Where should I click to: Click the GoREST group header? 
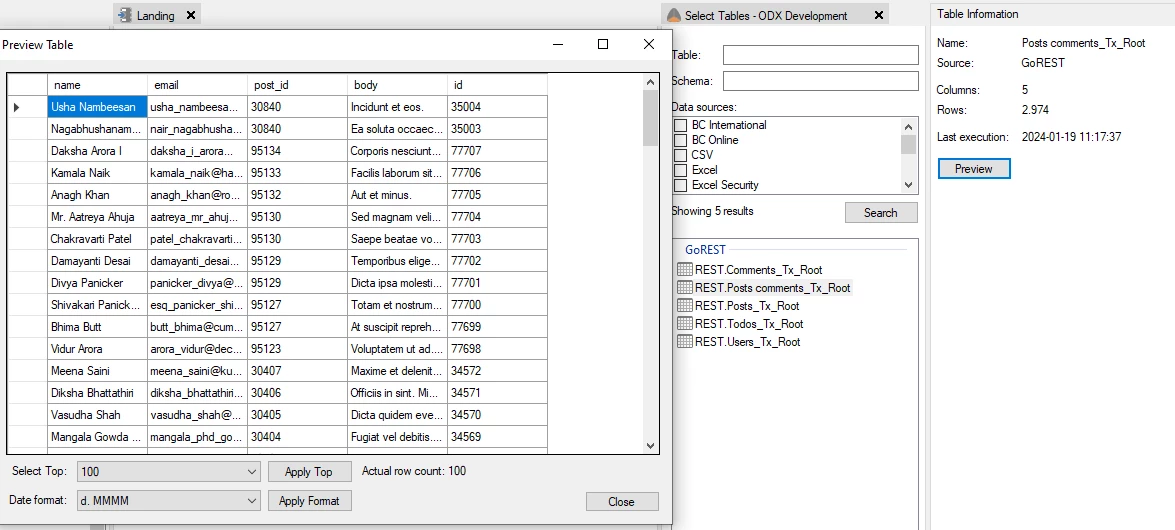point(705,250)
